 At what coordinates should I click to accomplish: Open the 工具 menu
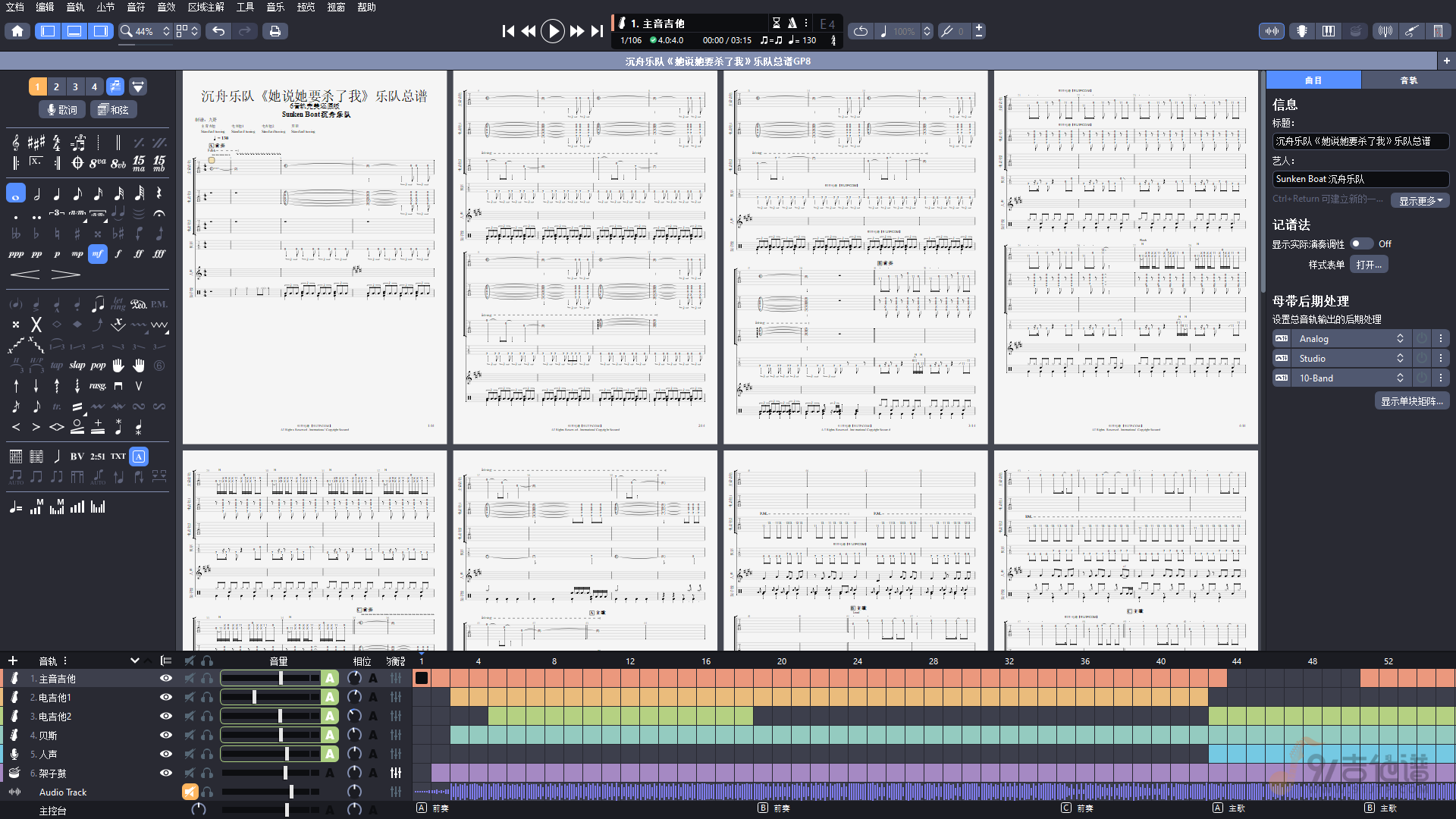point(245,7)
